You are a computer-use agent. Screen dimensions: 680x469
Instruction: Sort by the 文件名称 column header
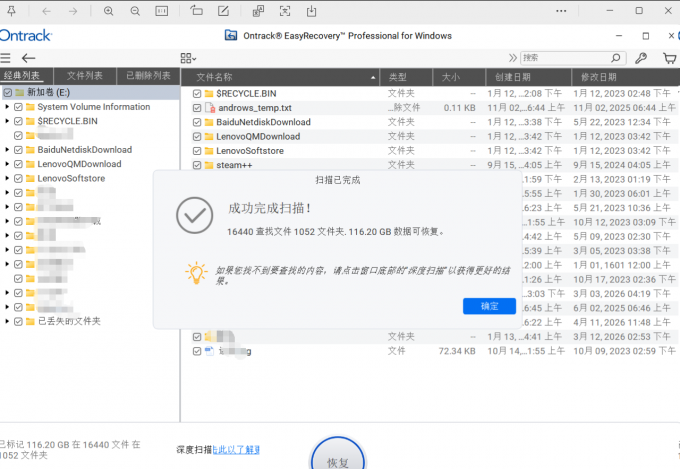point(280,77)
